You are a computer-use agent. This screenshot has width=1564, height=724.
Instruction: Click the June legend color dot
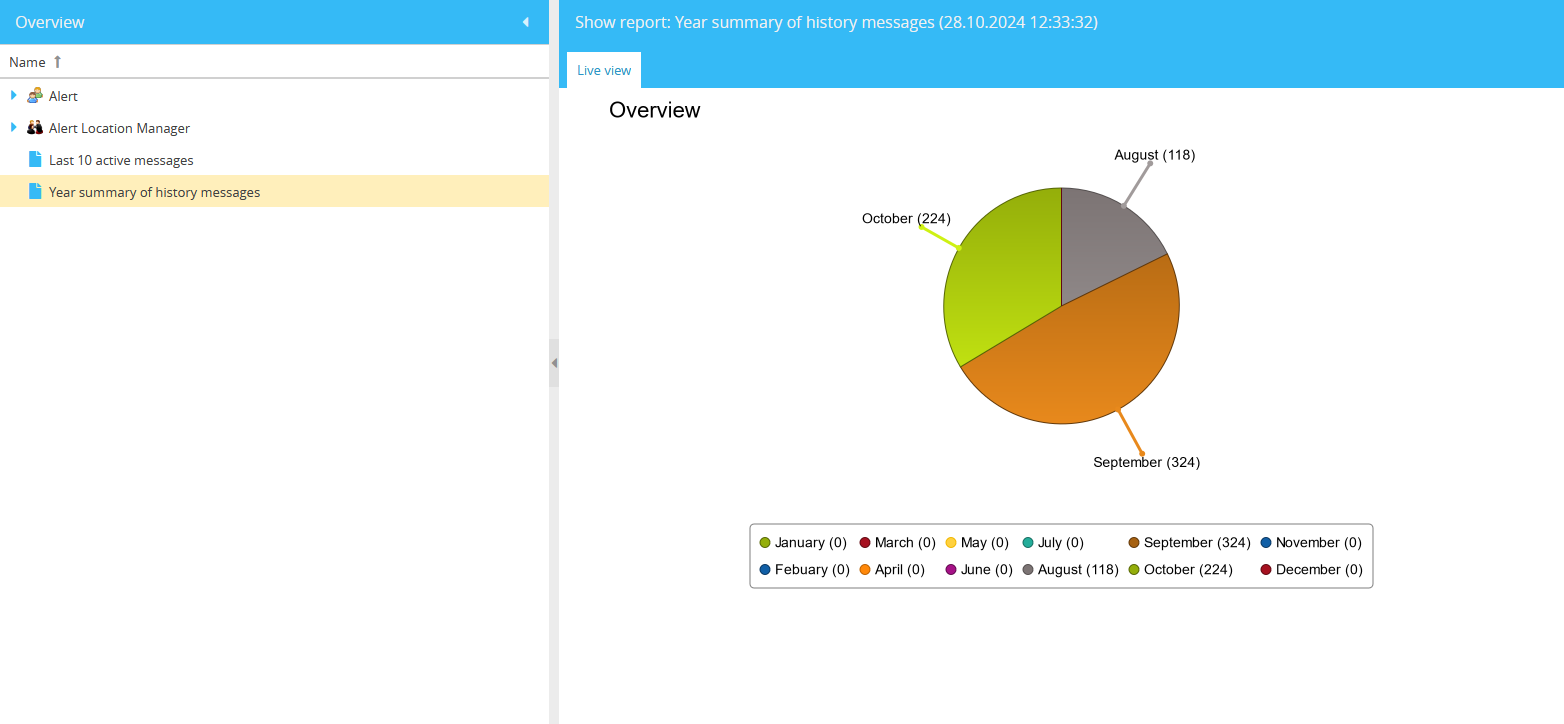[x=951, y=570]
